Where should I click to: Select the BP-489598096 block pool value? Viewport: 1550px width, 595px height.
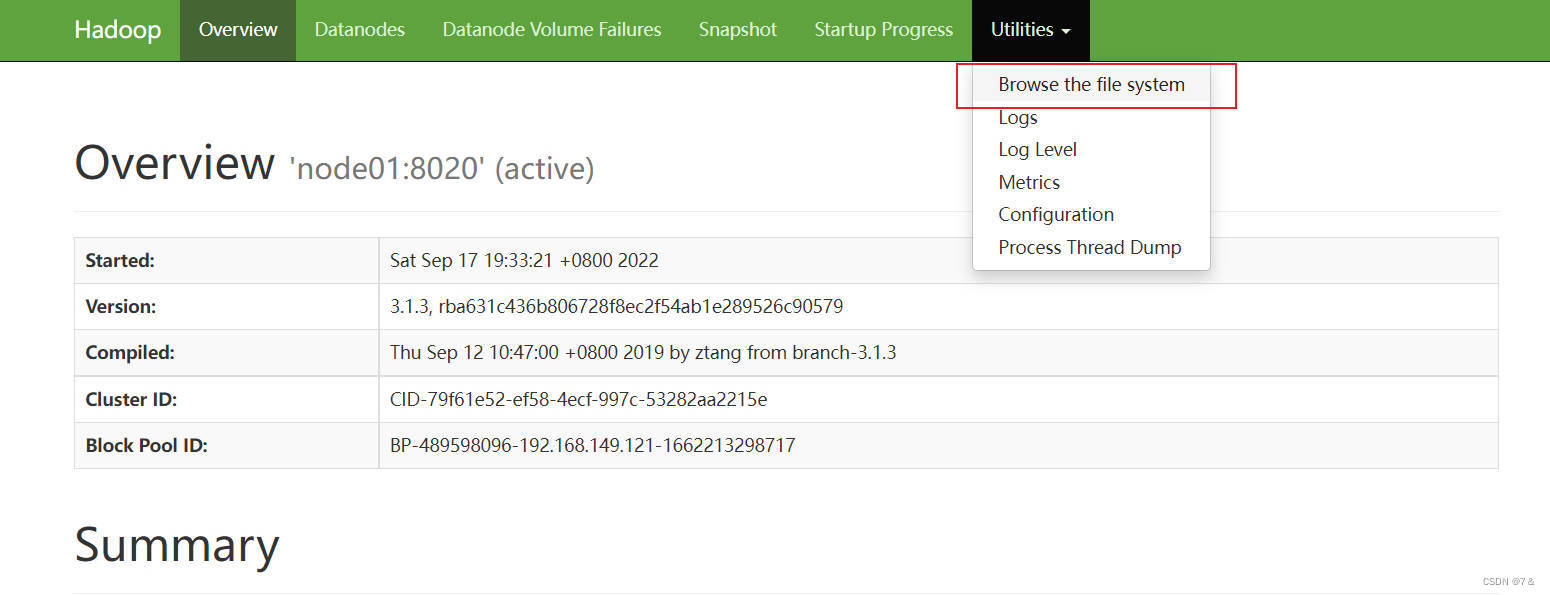tap(593, 446)
